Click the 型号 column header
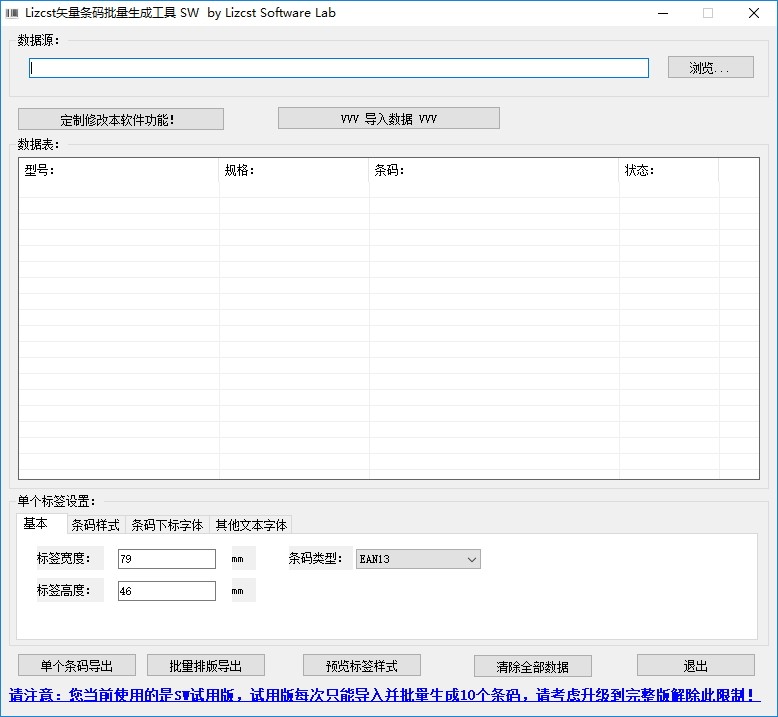Screen dimensions: 778x717 [x=119, y=170]
